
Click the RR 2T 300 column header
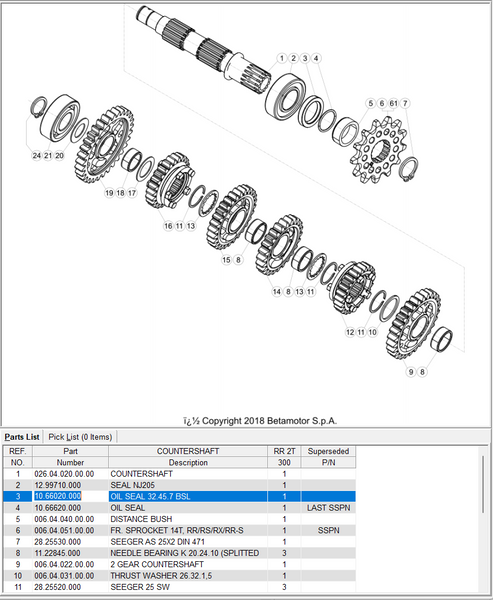[284, 457]
